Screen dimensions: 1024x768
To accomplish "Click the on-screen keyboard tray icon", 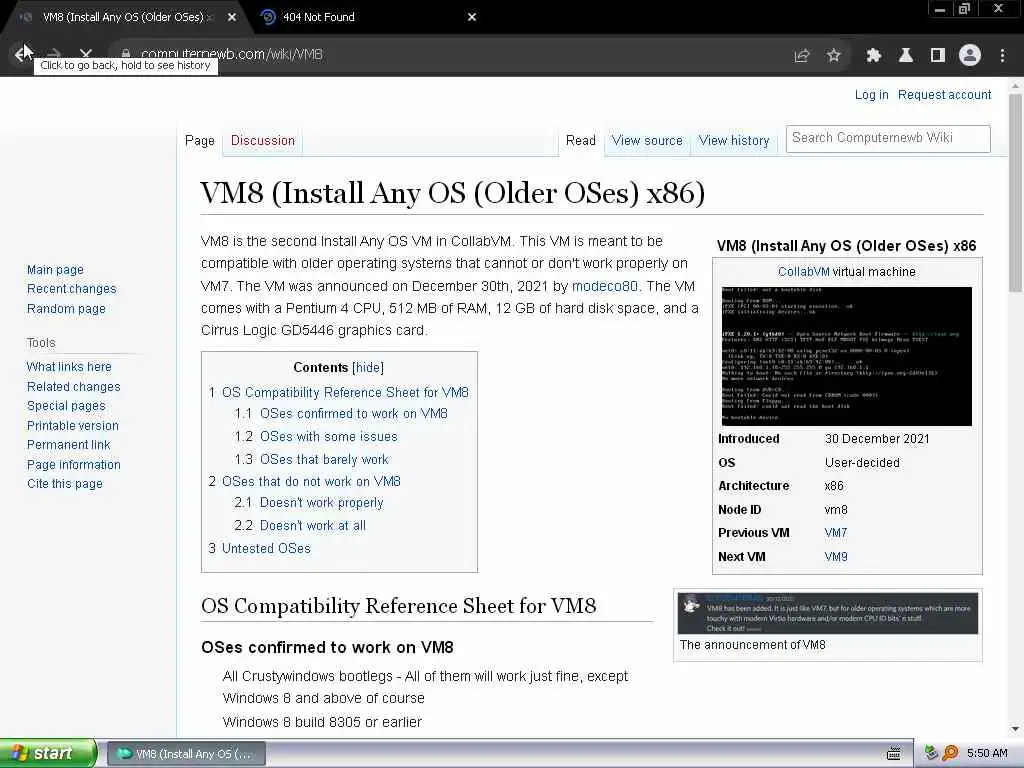I will (893, 754).
